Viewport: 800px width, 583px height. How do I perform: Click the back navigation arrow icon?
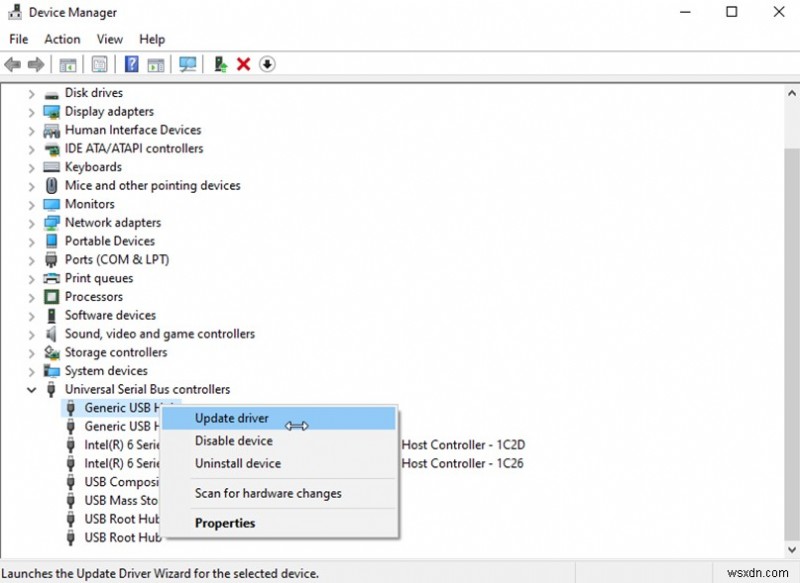tap(12, 64)
